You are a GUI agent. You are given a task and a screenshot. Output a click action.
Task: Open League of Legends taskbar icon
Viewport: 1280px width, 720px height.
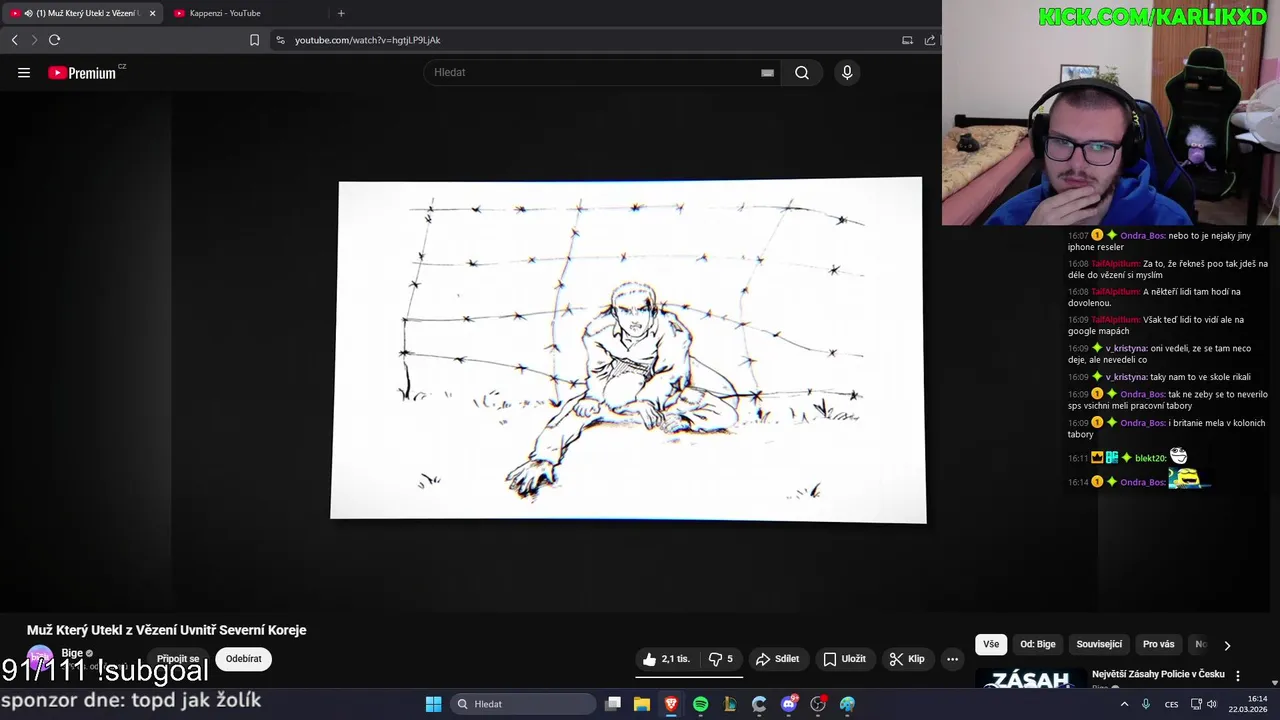click(730, 704)
